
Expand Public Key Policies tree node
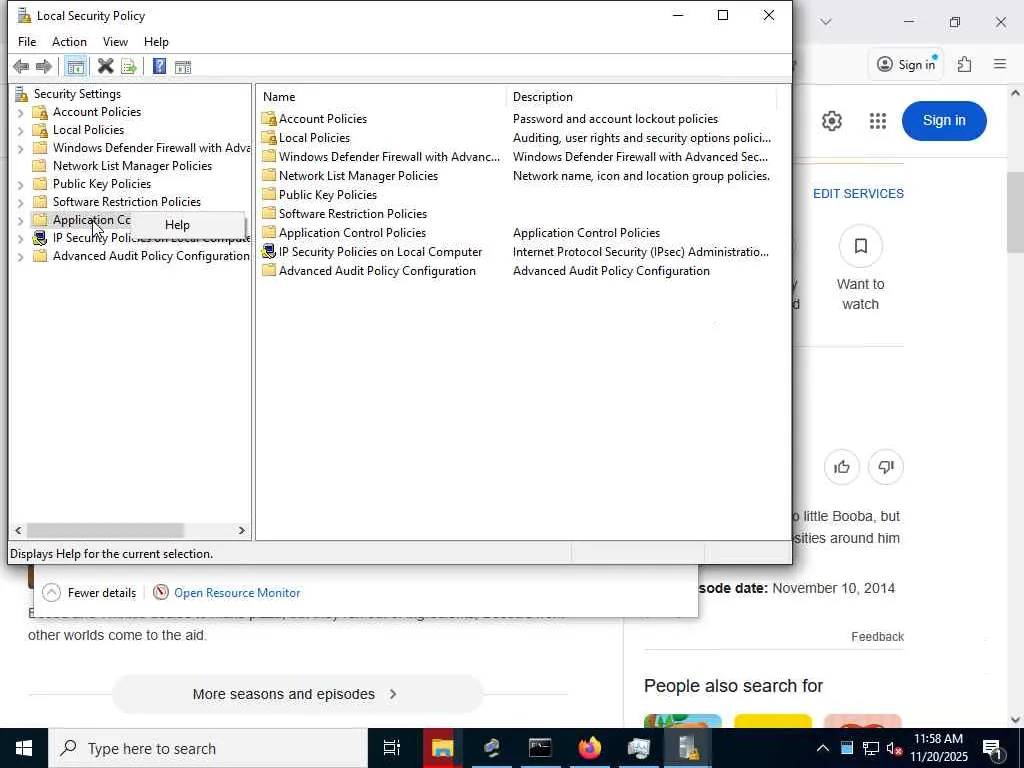[x=20, y=185]
